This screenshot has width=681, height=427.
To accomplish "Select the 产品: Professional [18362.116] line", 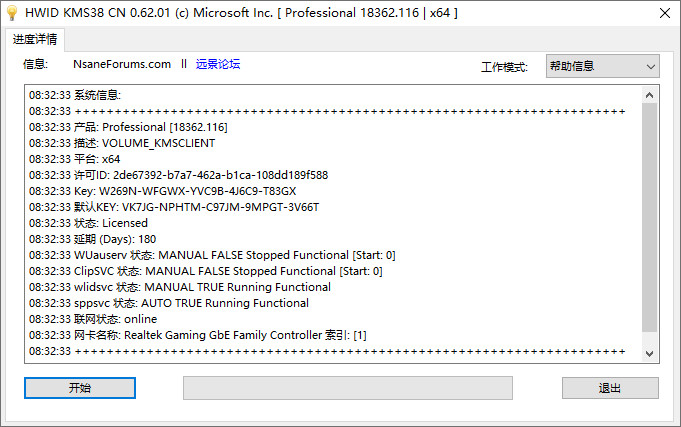I will (x=128, y=127).
